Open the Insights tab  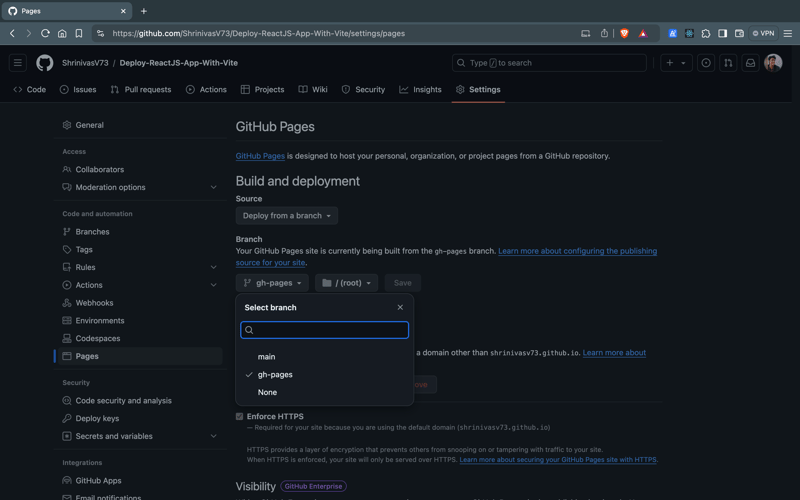pyautogui.click(x=420, y=89)
